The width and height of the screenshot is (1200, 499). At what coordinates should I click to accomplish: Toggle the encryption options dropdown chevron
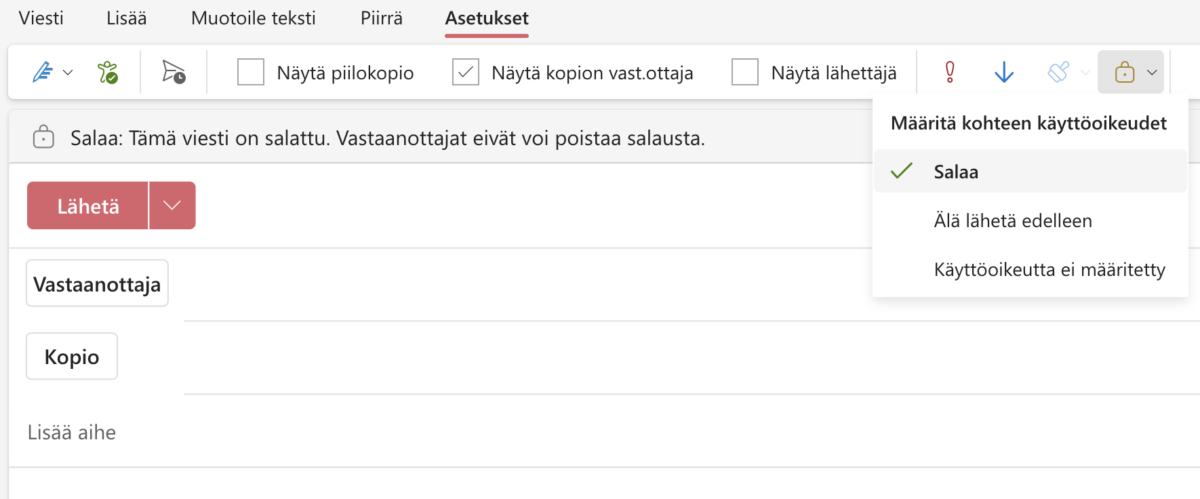click(x=1152, y=72)
